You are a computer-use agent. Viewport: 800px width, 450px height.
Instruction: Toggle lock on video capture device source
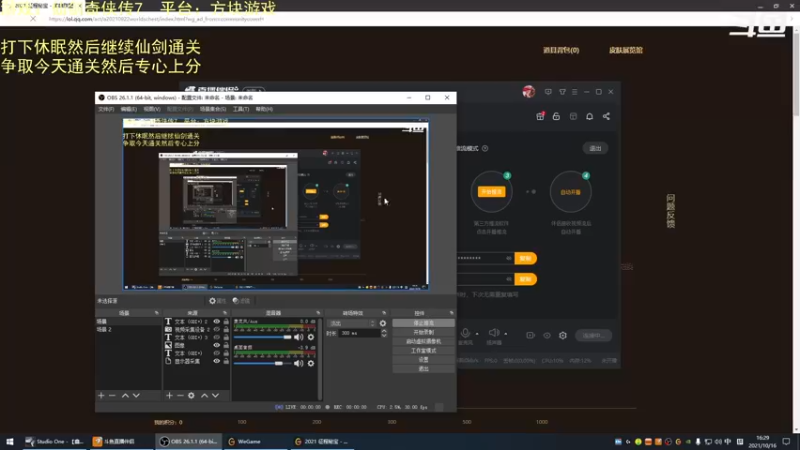click(x=226, y=330)
